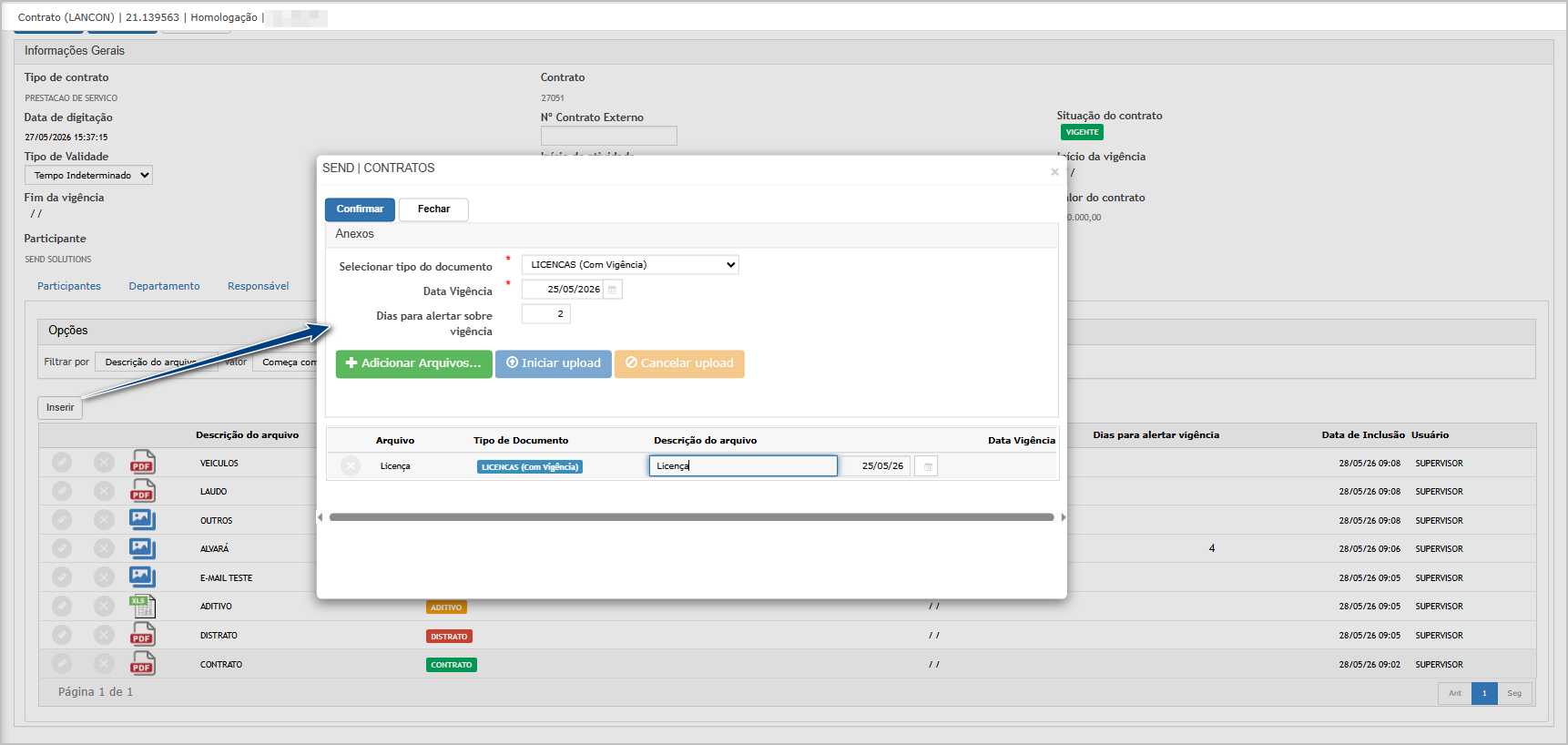
Task: Switch to the Responsável tab
Action: (x=259, y=286)
